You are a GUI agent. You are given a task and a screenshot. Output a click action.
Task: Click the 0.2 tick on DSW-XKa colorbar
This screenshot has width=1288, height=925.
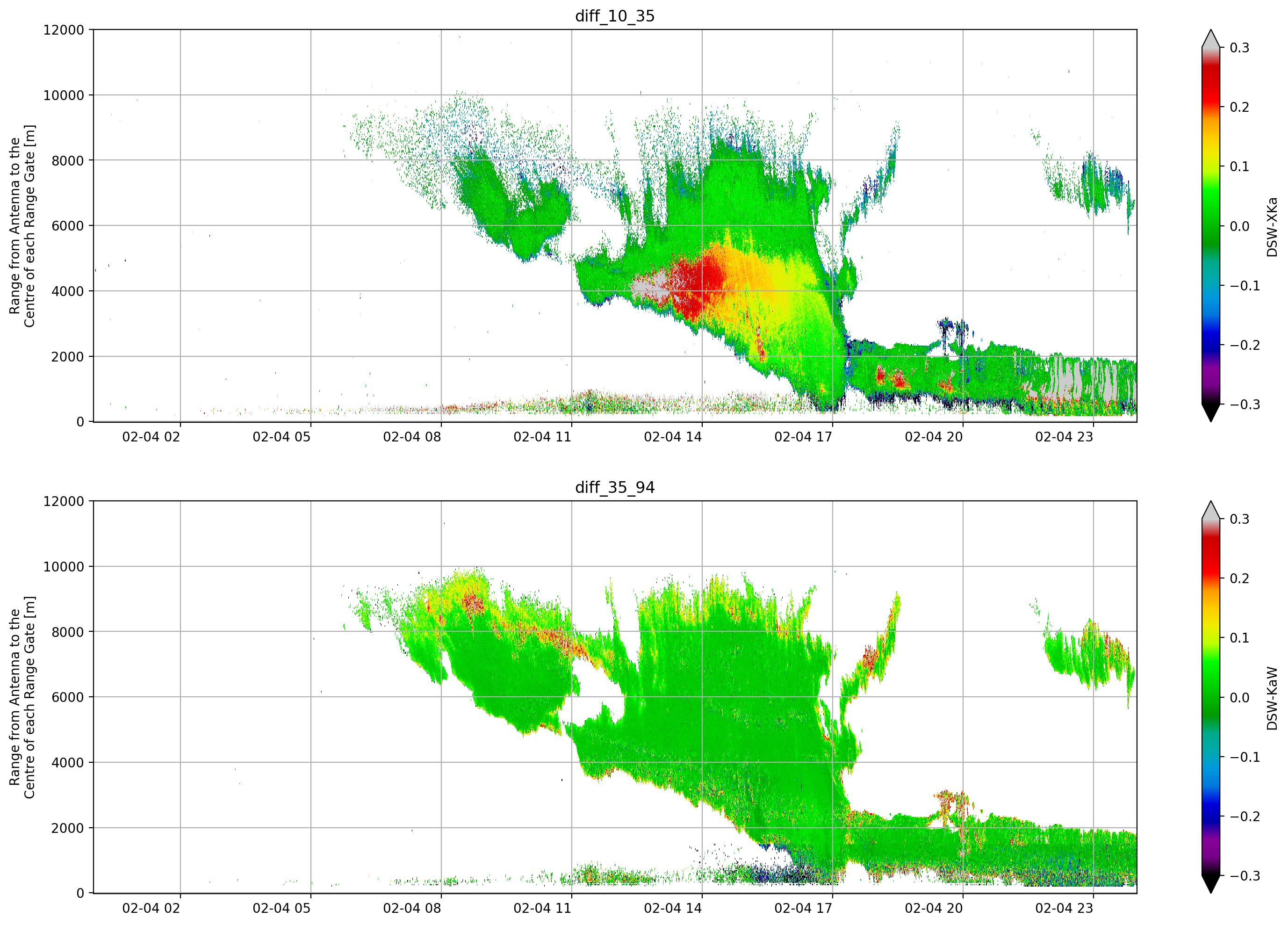(1240, 108)
